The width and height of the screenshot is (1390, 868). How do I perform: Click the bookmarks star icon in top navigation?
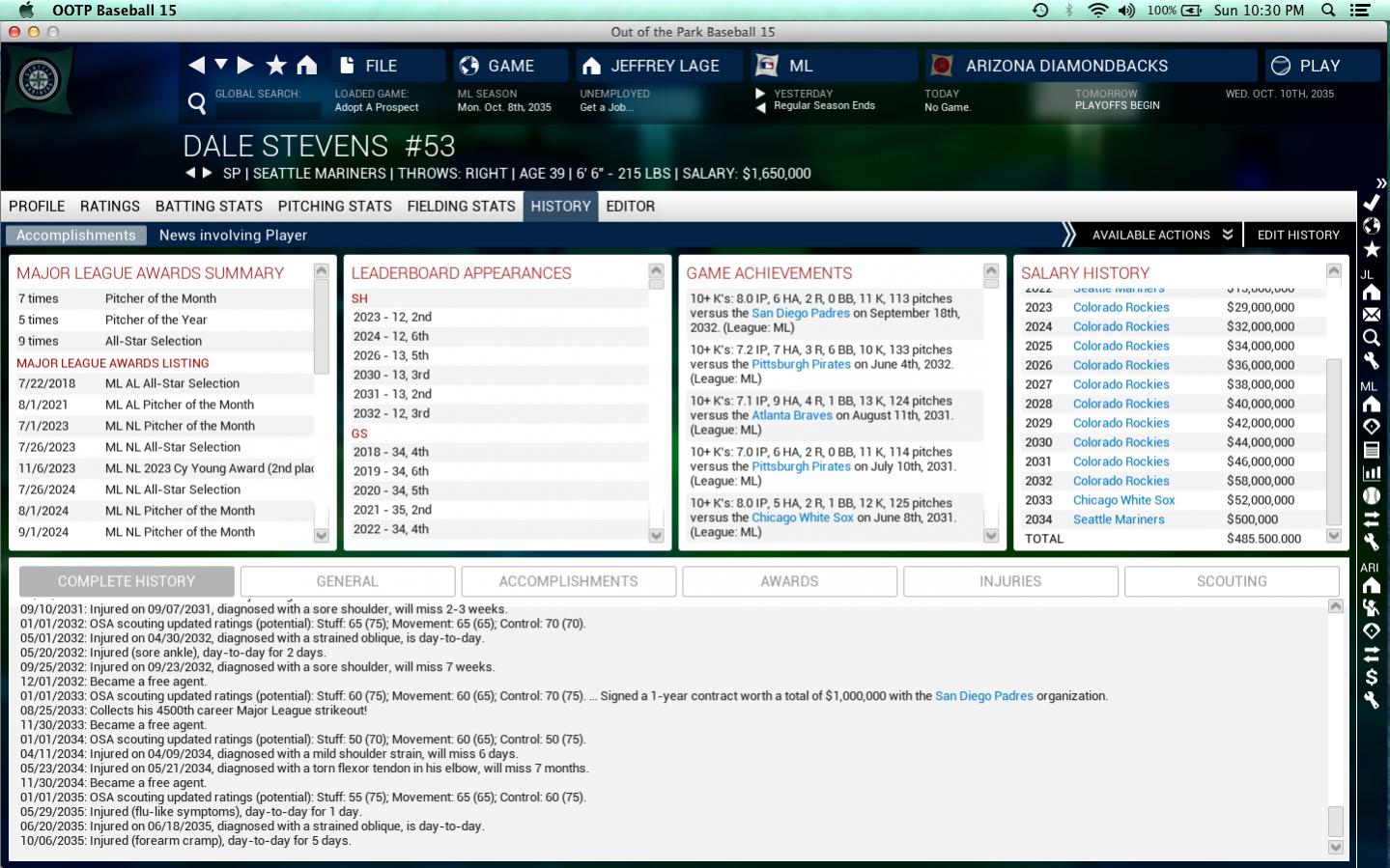[276, 65]
